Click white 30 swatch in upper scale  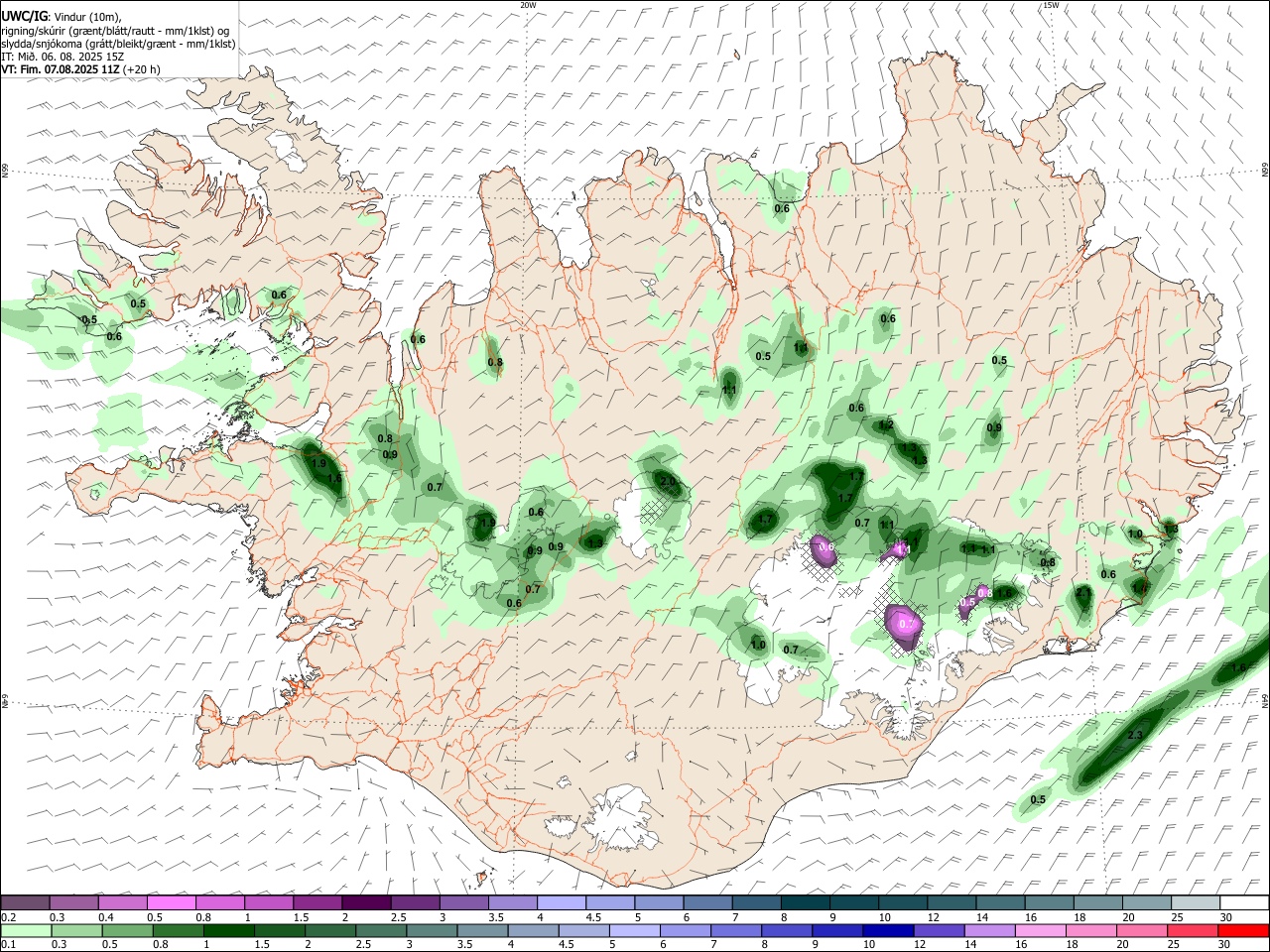pos(1242,902)
